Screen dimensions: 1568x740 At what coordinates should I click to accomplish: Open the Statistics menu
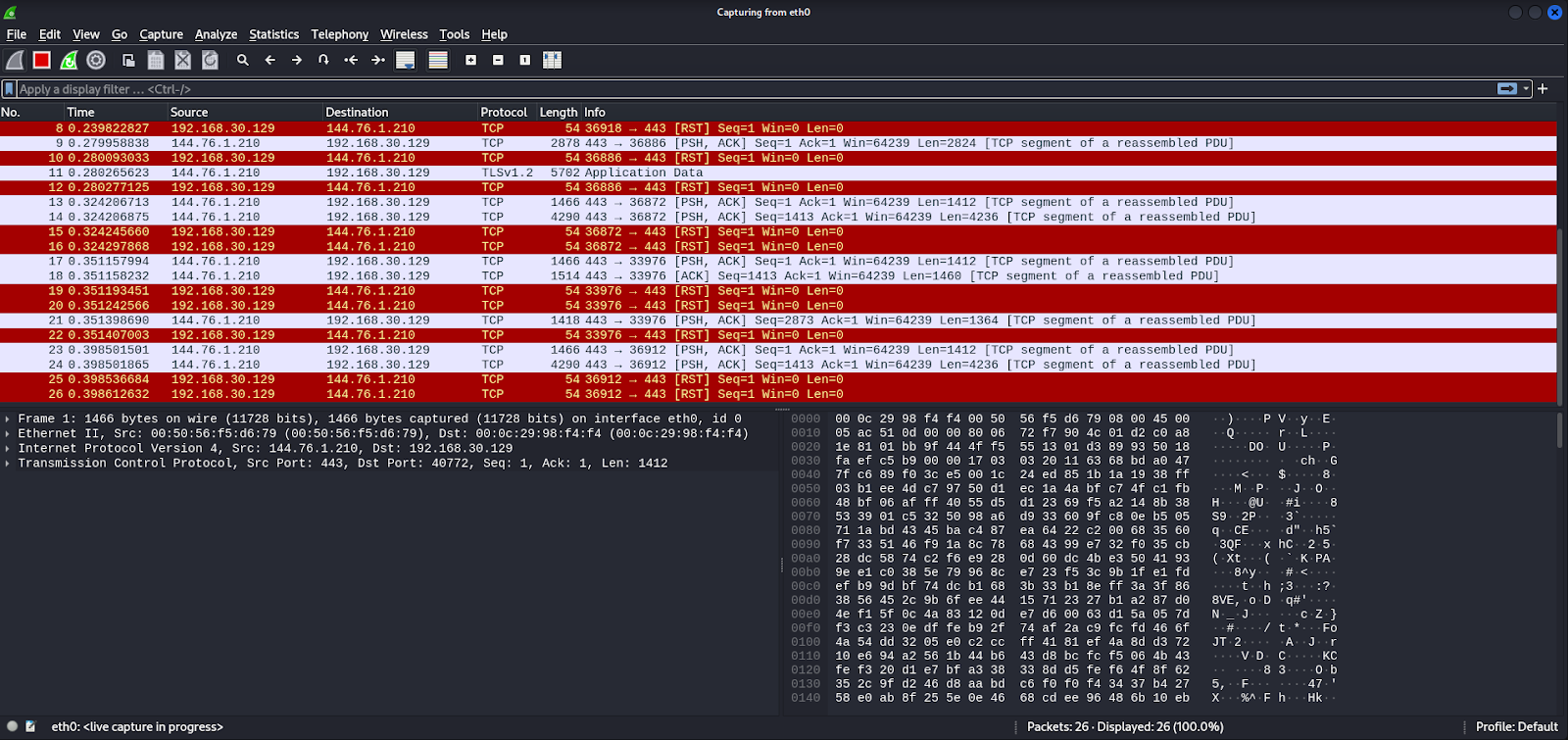pyautogui.click(x=273, y=34)
